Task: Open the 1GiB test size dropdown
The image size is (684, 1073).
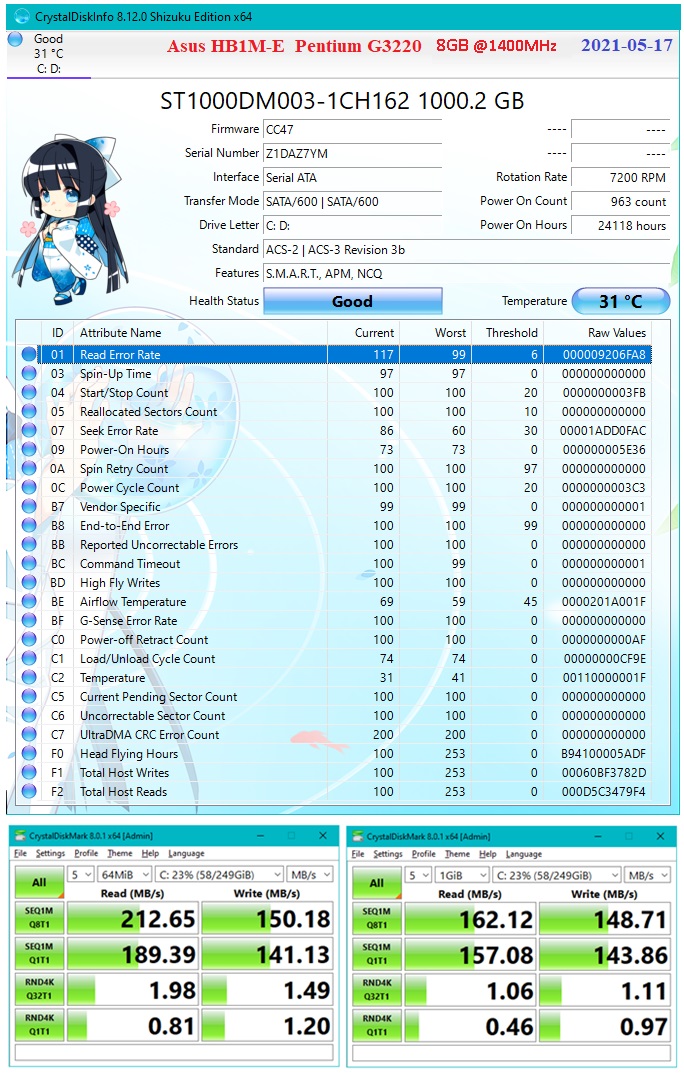Action: click(462, 875)
